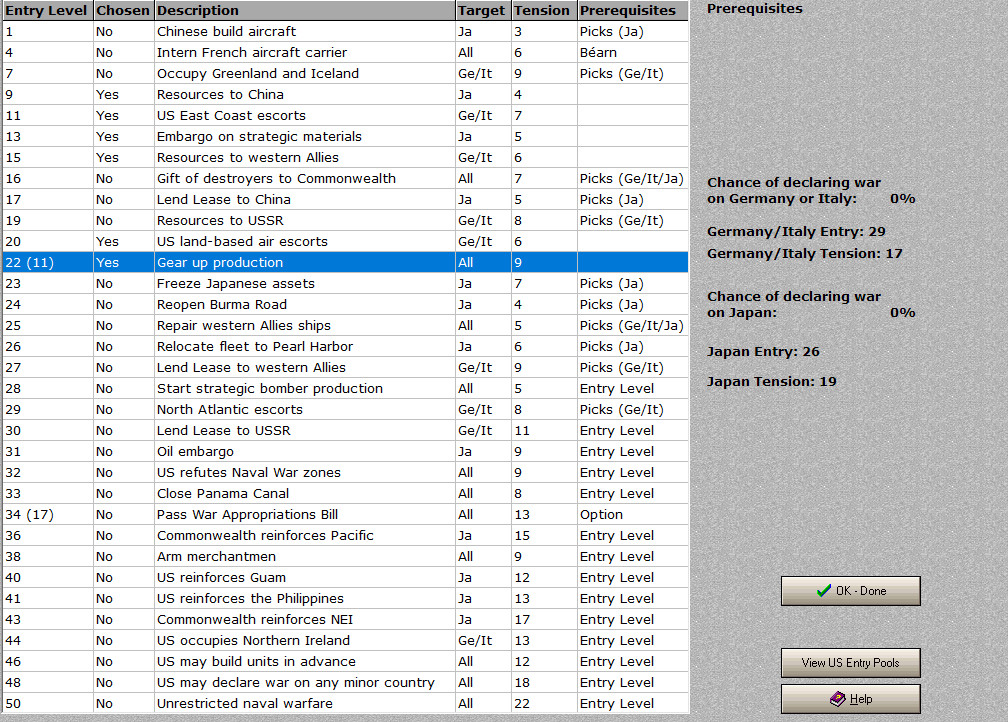Select the 'Chinese build aircraft' row

(x=345, y=32)
